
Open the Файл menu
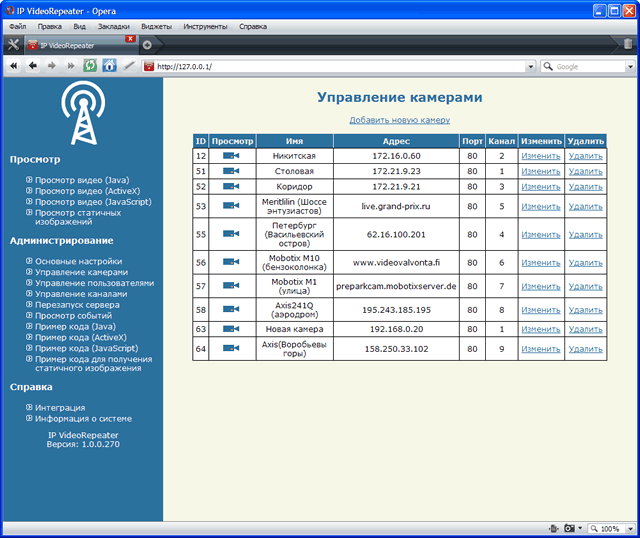point(18,27)
